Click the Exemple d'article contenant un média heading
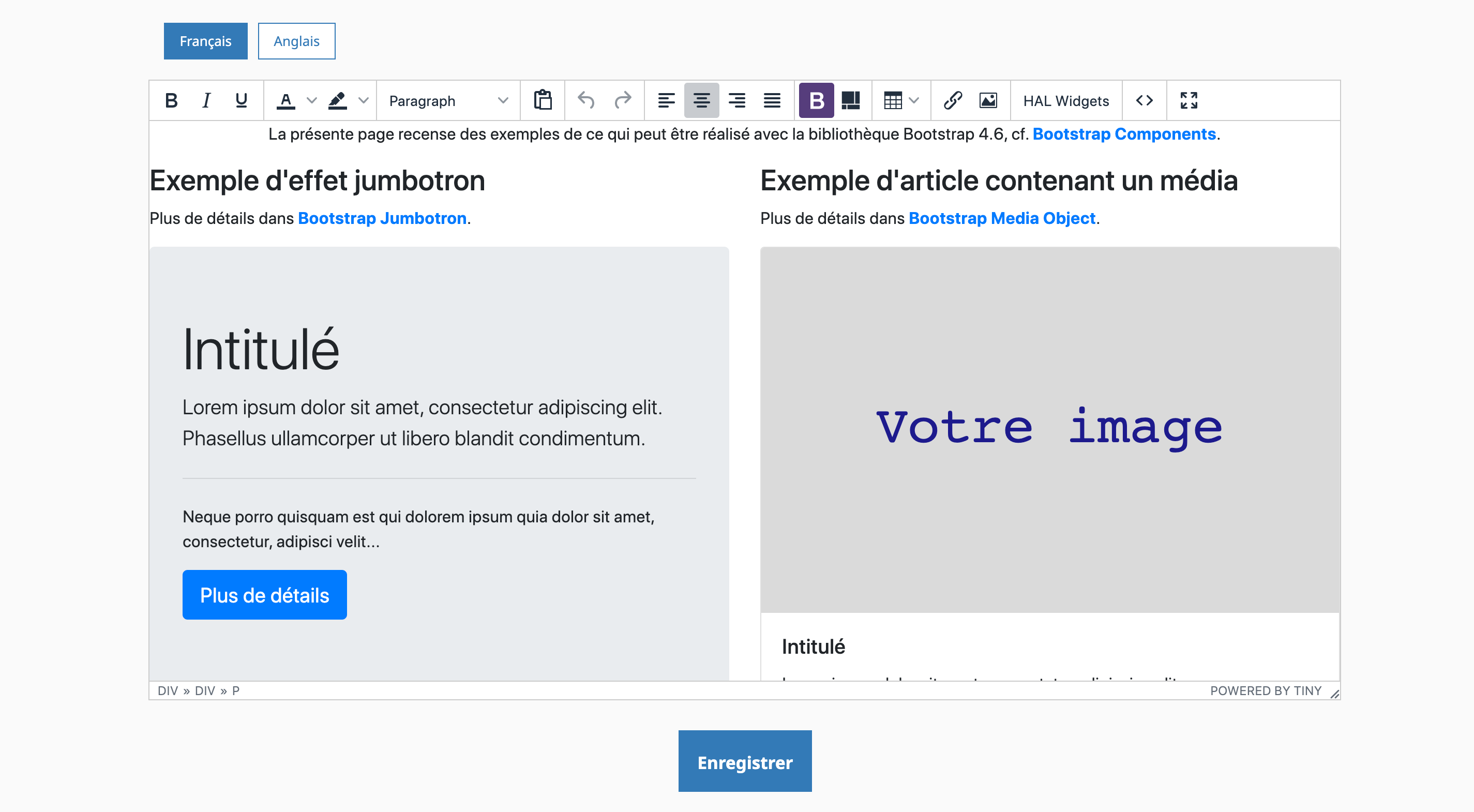 (x=999, y=181)
